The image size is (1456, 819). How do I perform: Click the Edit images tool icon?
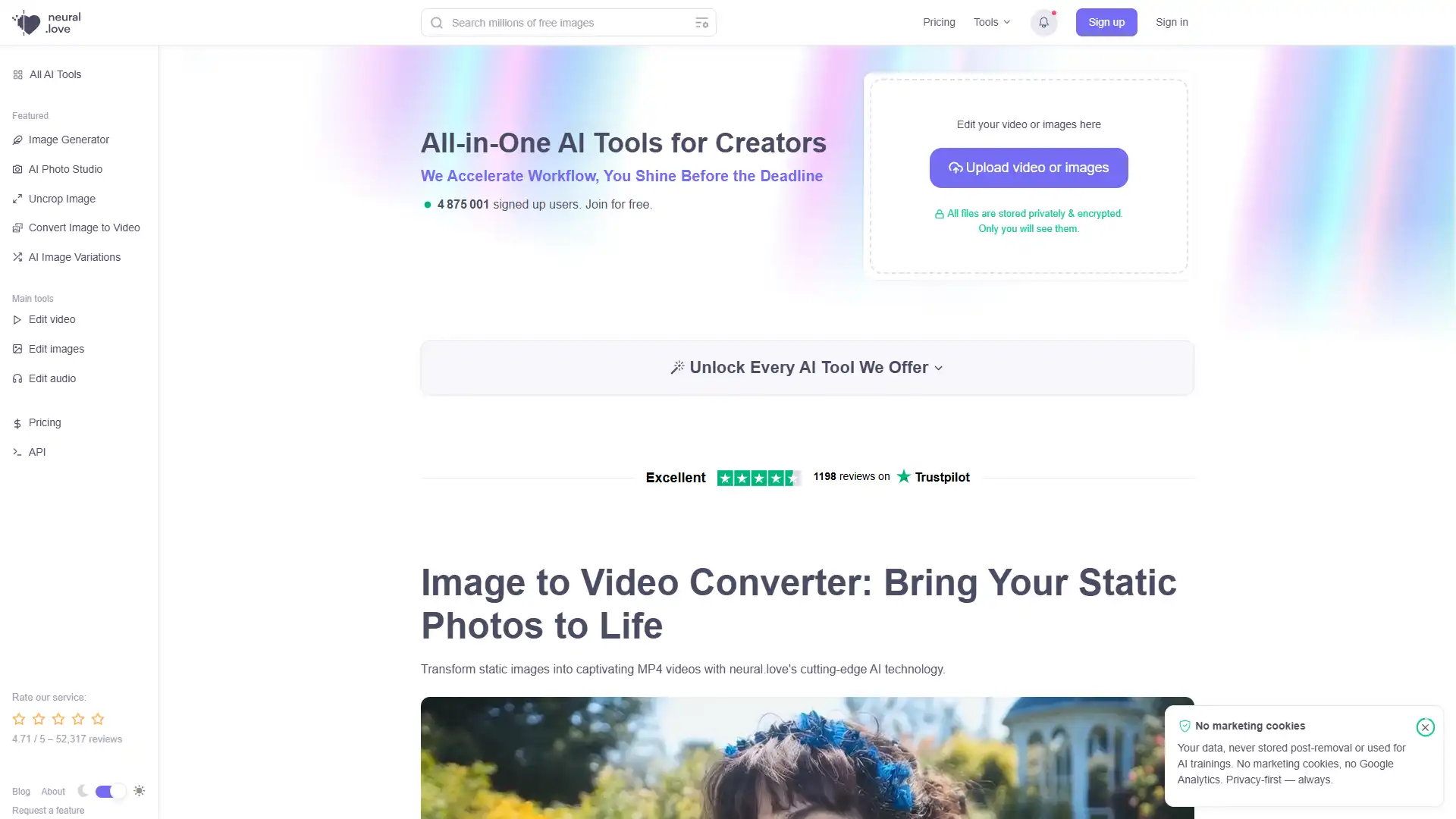tap(17, 349)
